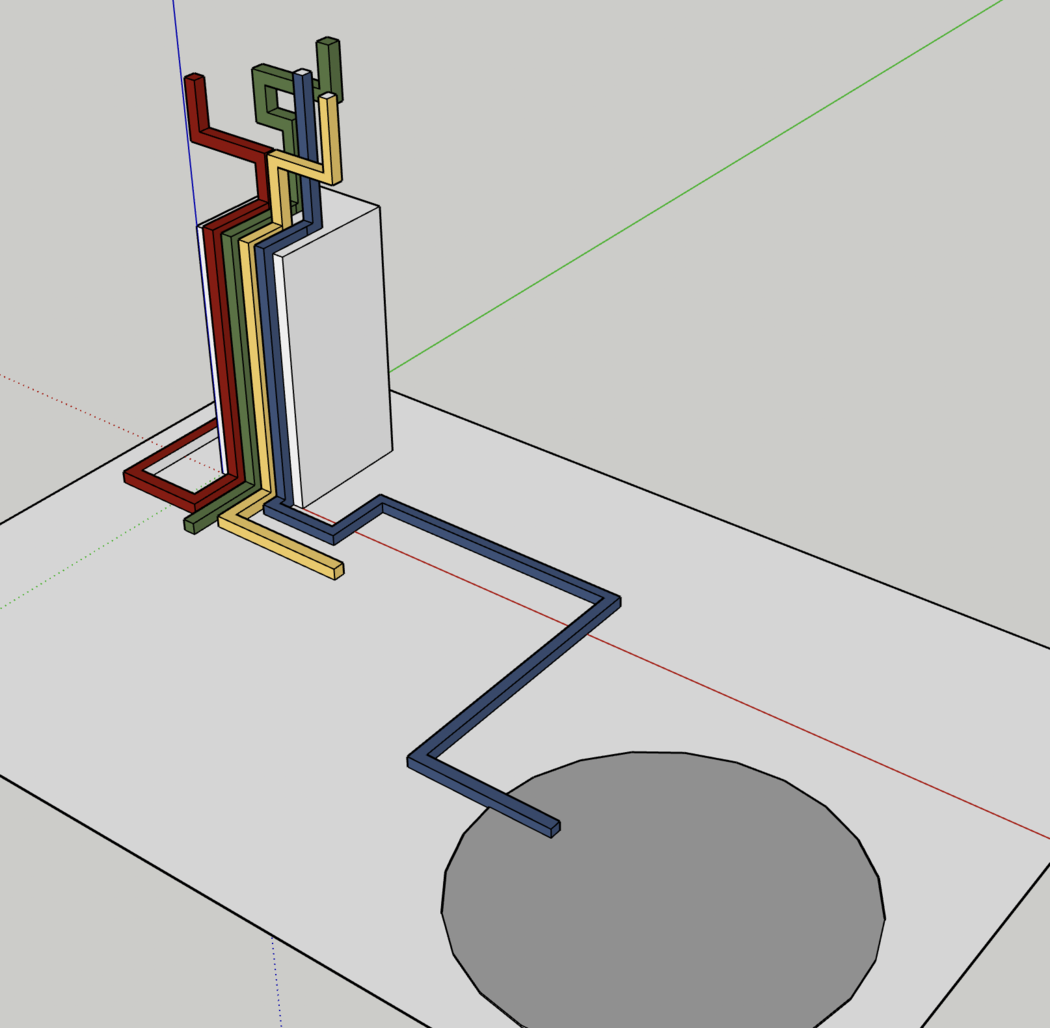The image size is (1050, 1028).
Task: Click the topmost end of the red pipe
Action: (x=194, y=78)
